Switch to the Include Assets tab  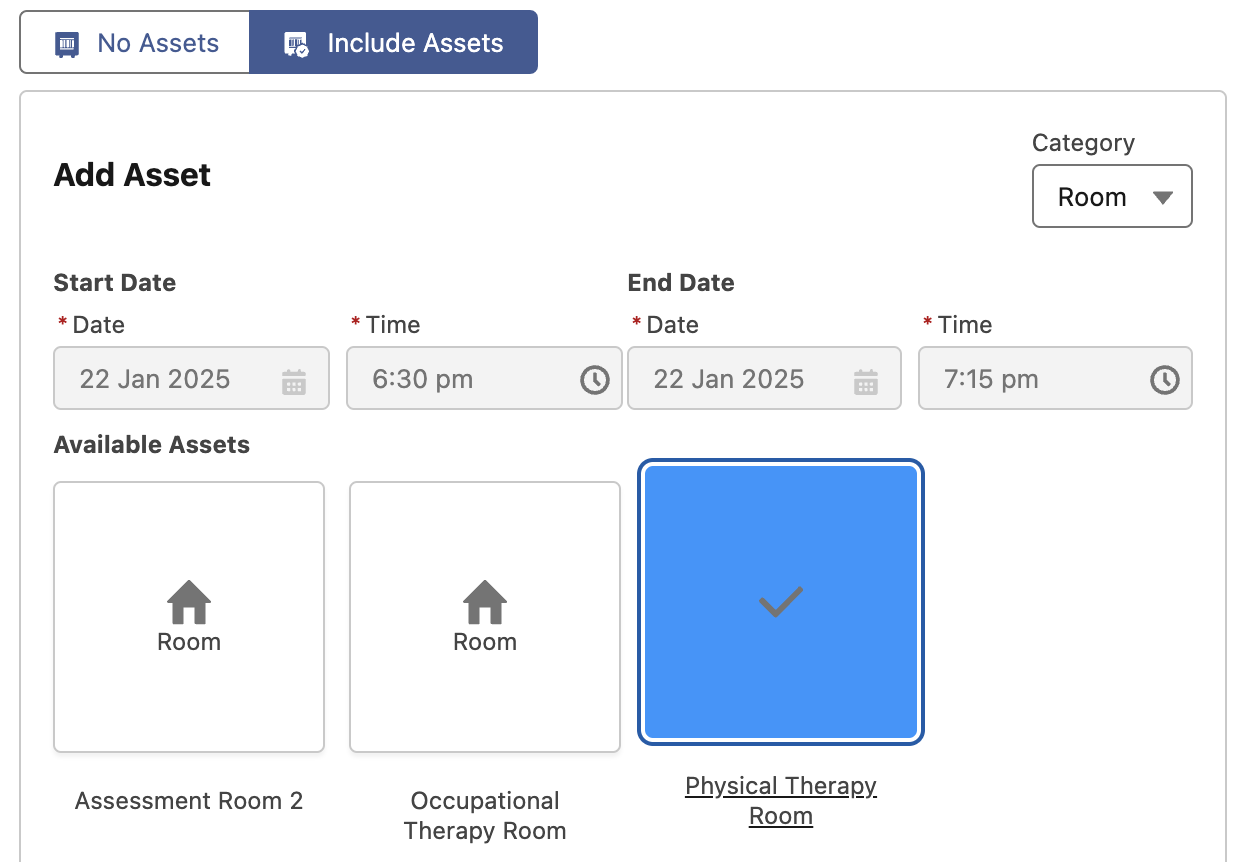[x=394, y=43]
